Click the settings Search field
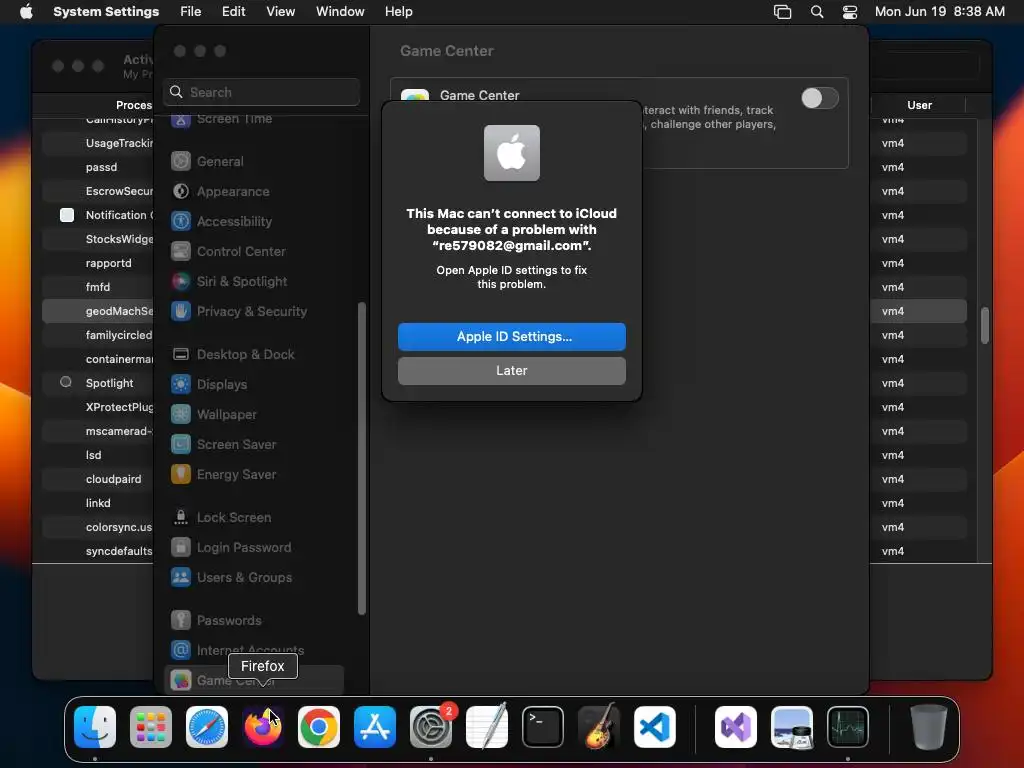This screenshot has height=768, width=1024. (261, 92)
